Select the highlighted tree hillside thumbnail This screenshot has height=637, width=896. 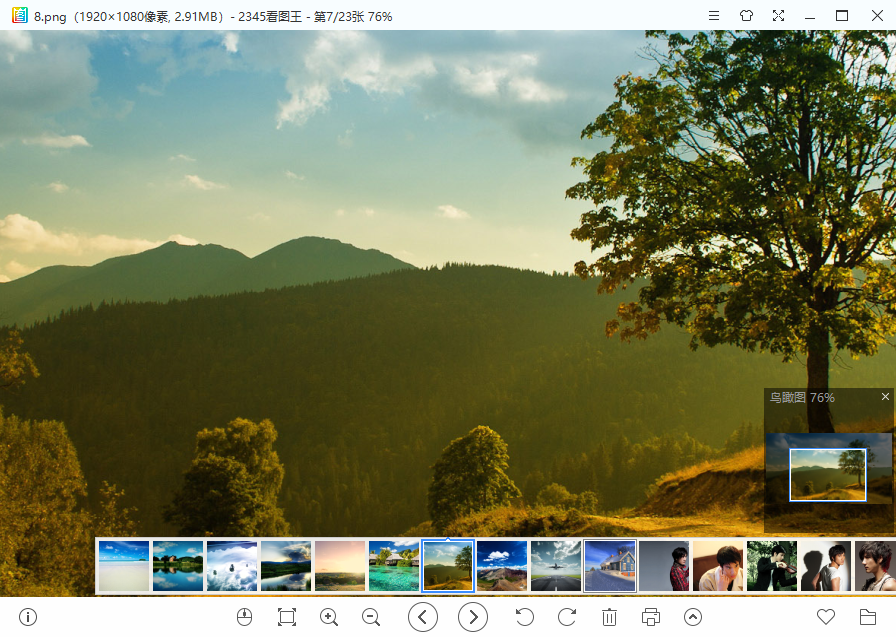click(x=448, y=566)
